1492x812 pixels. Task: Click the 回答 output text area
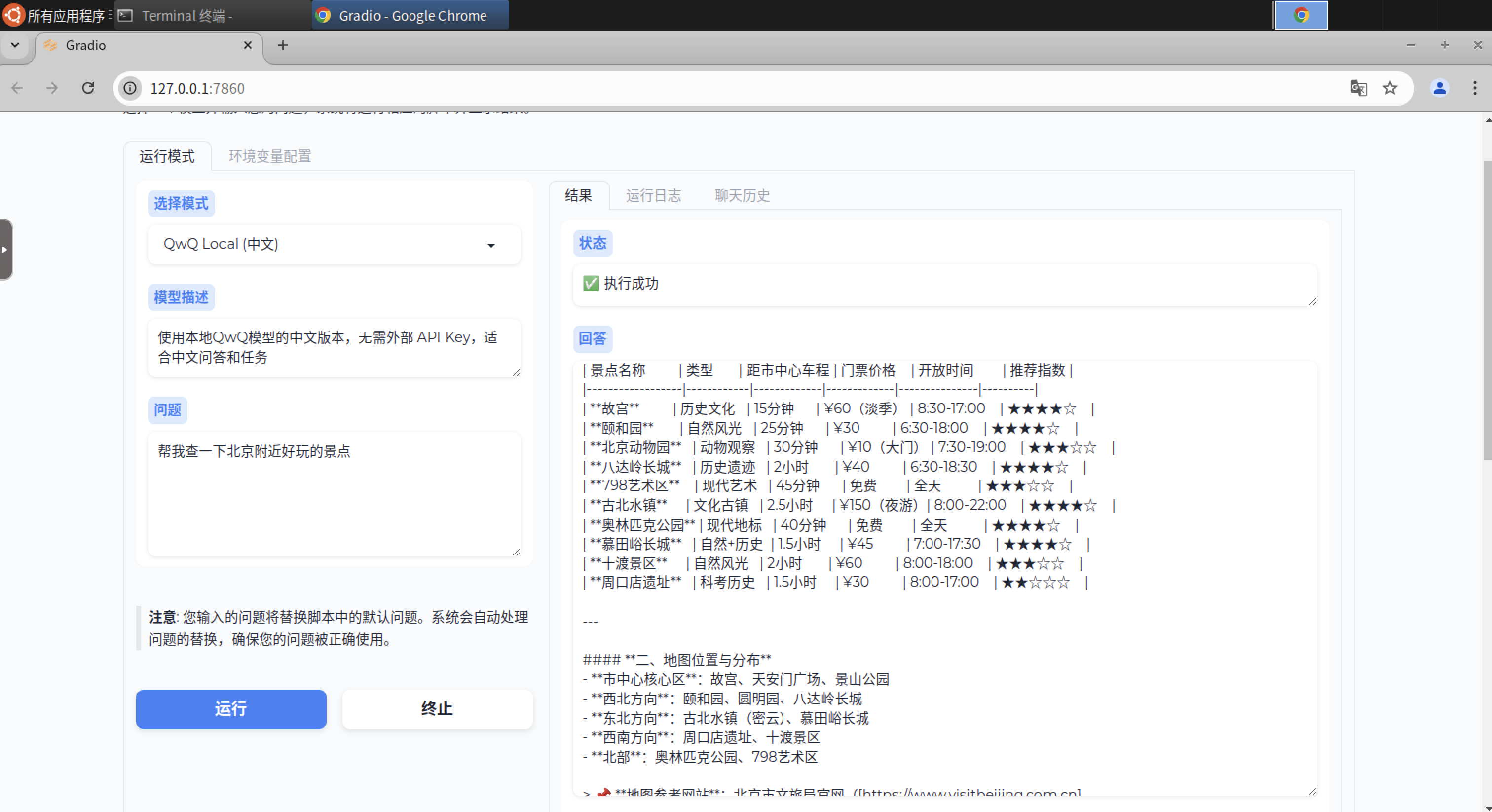click(x=945, y=579)
